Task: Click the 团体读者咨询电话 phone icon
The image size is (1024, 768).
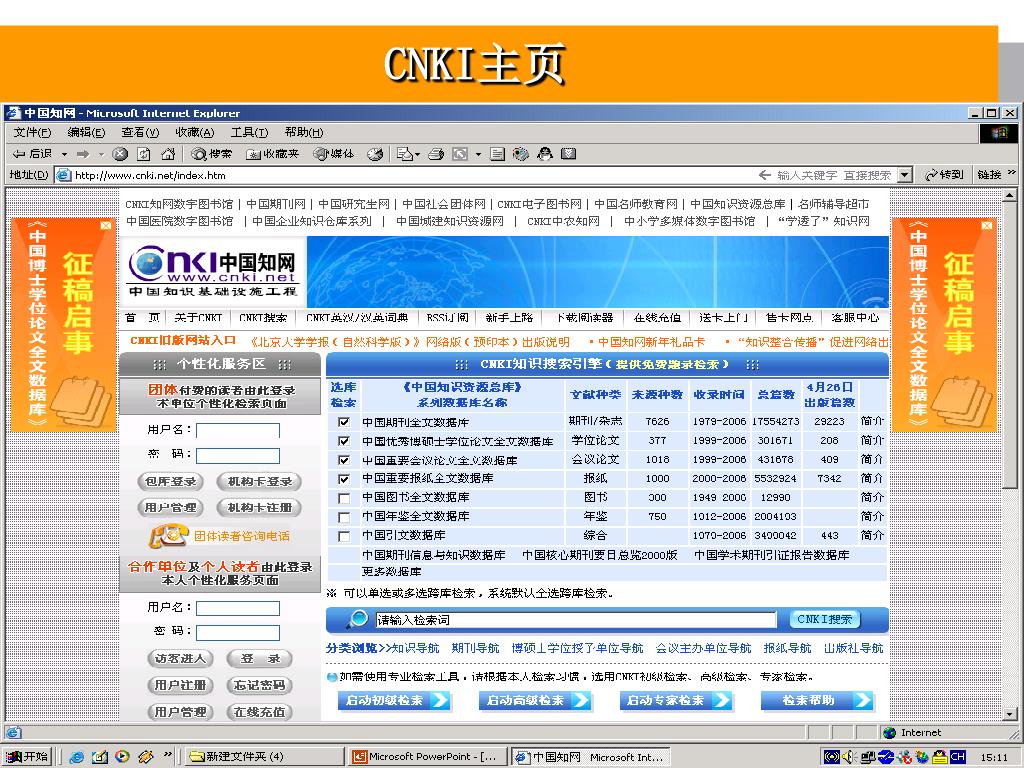Action: [168, 536]
